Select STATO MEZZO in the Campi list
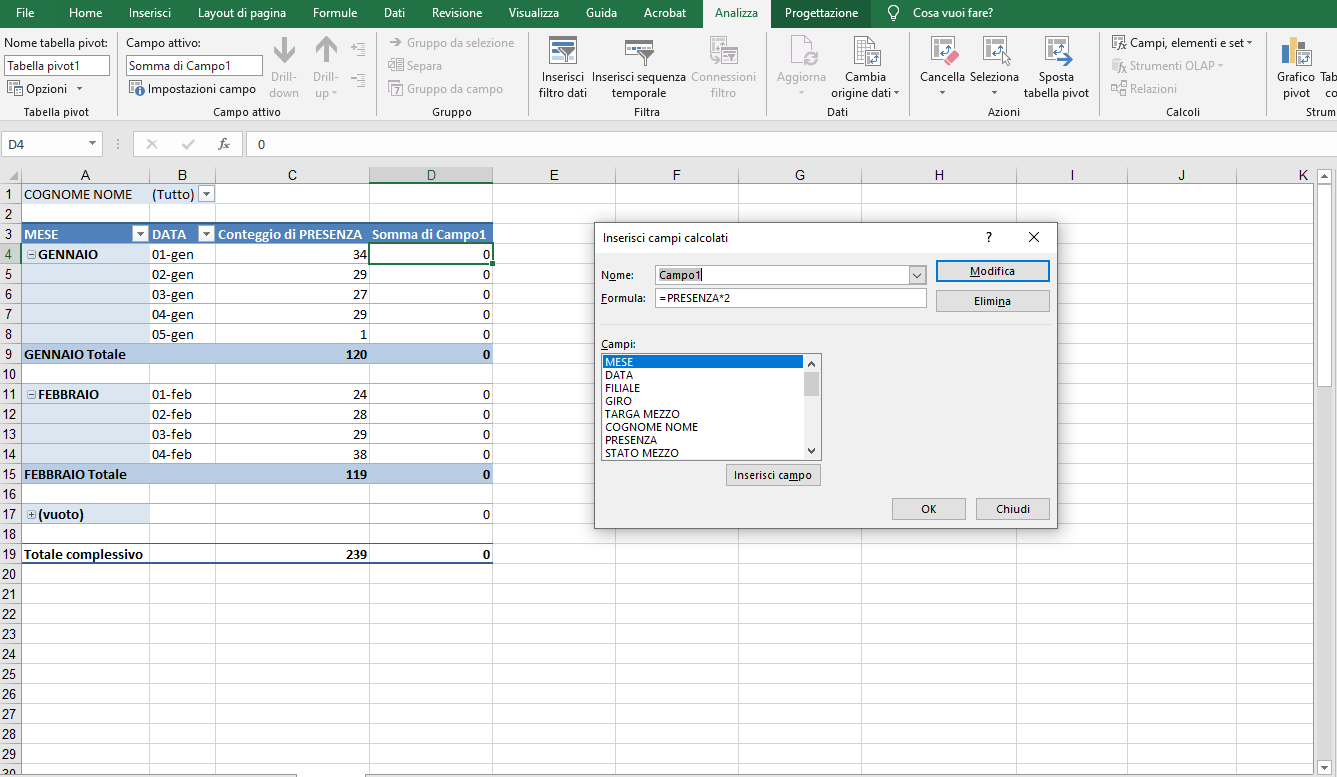 point(703,453)
